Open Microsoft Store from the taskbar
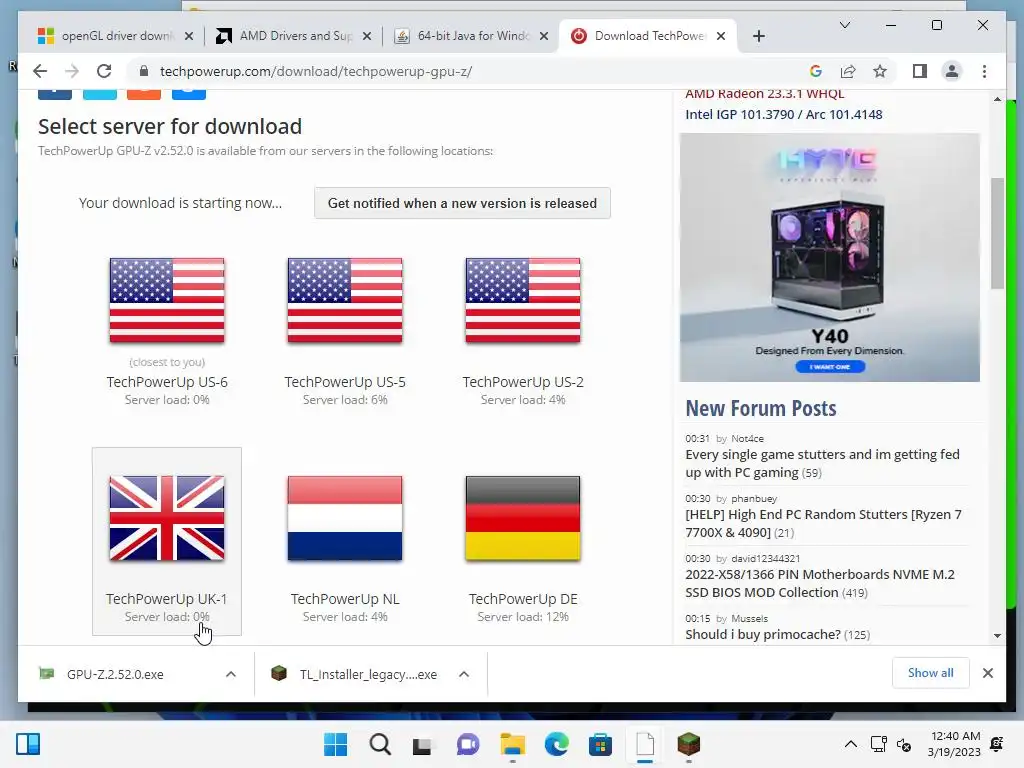1024x768 pixels. pos(600,744)
